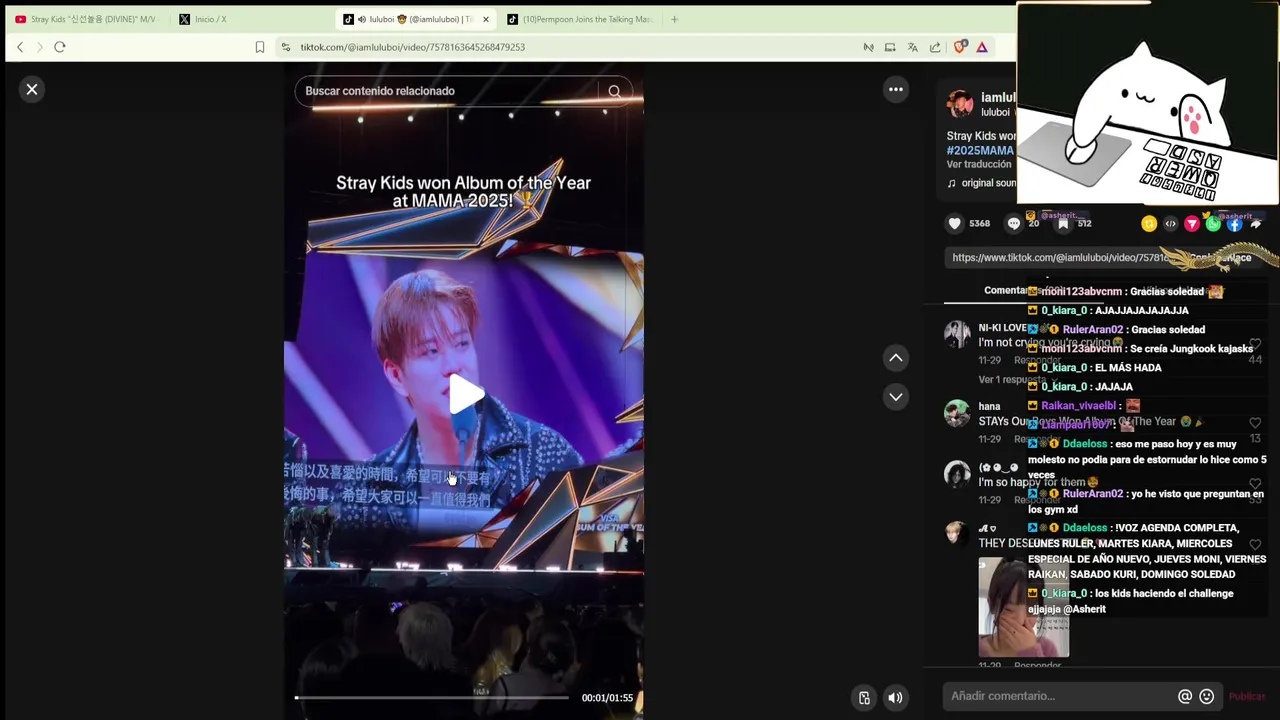Open hana commenter avatar
The image size is (1280, 720).
[958, 413]
